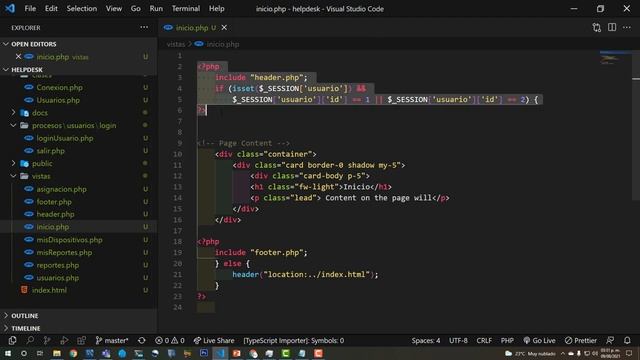Open loginUsuario.php in the file tree
This screenshot has width=640, height=360.
pos(64,138)
